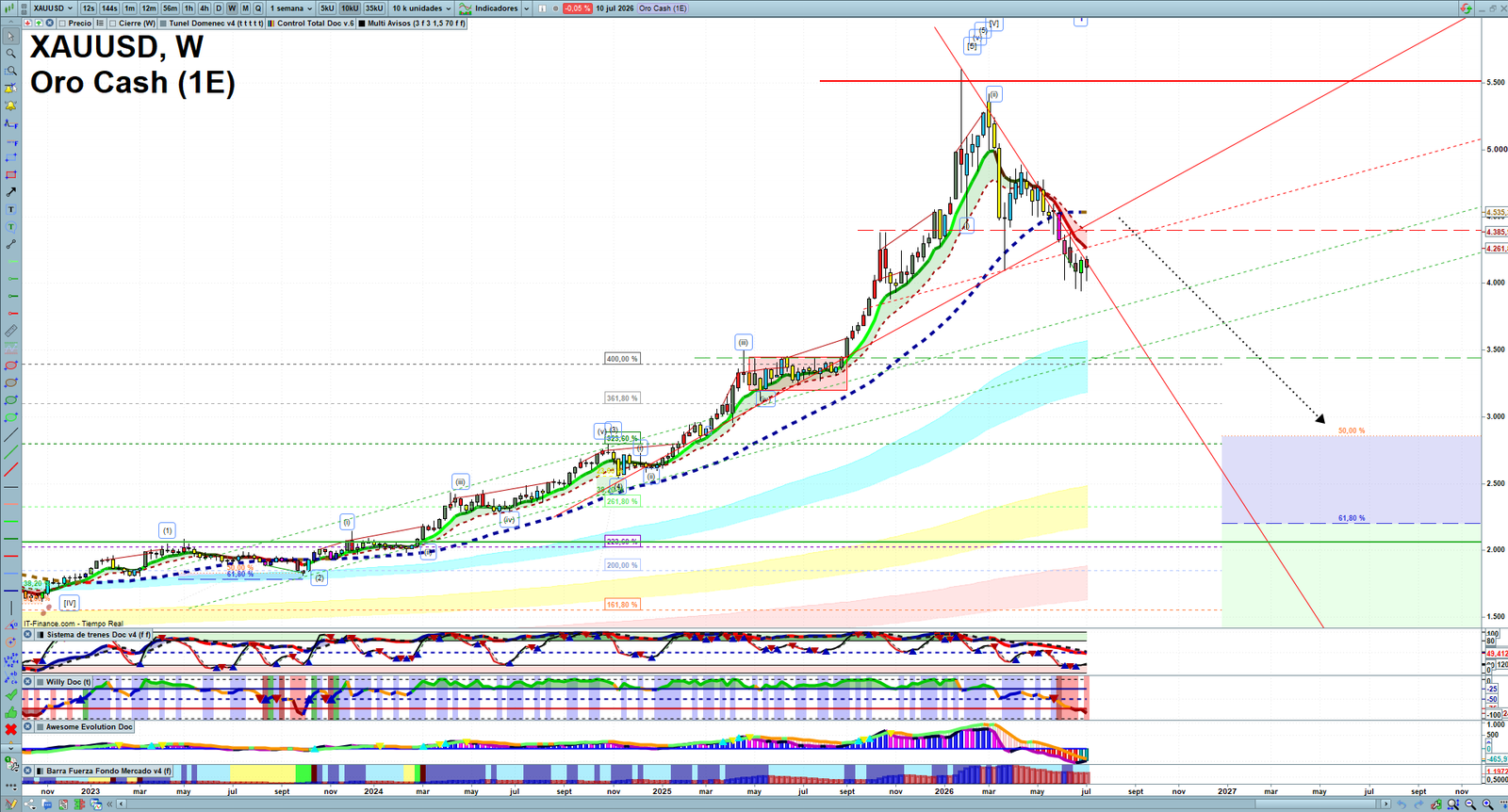Select the speech bubble text tool
The height and width of the screenshot is (812, 1508).
coord(10,227)
